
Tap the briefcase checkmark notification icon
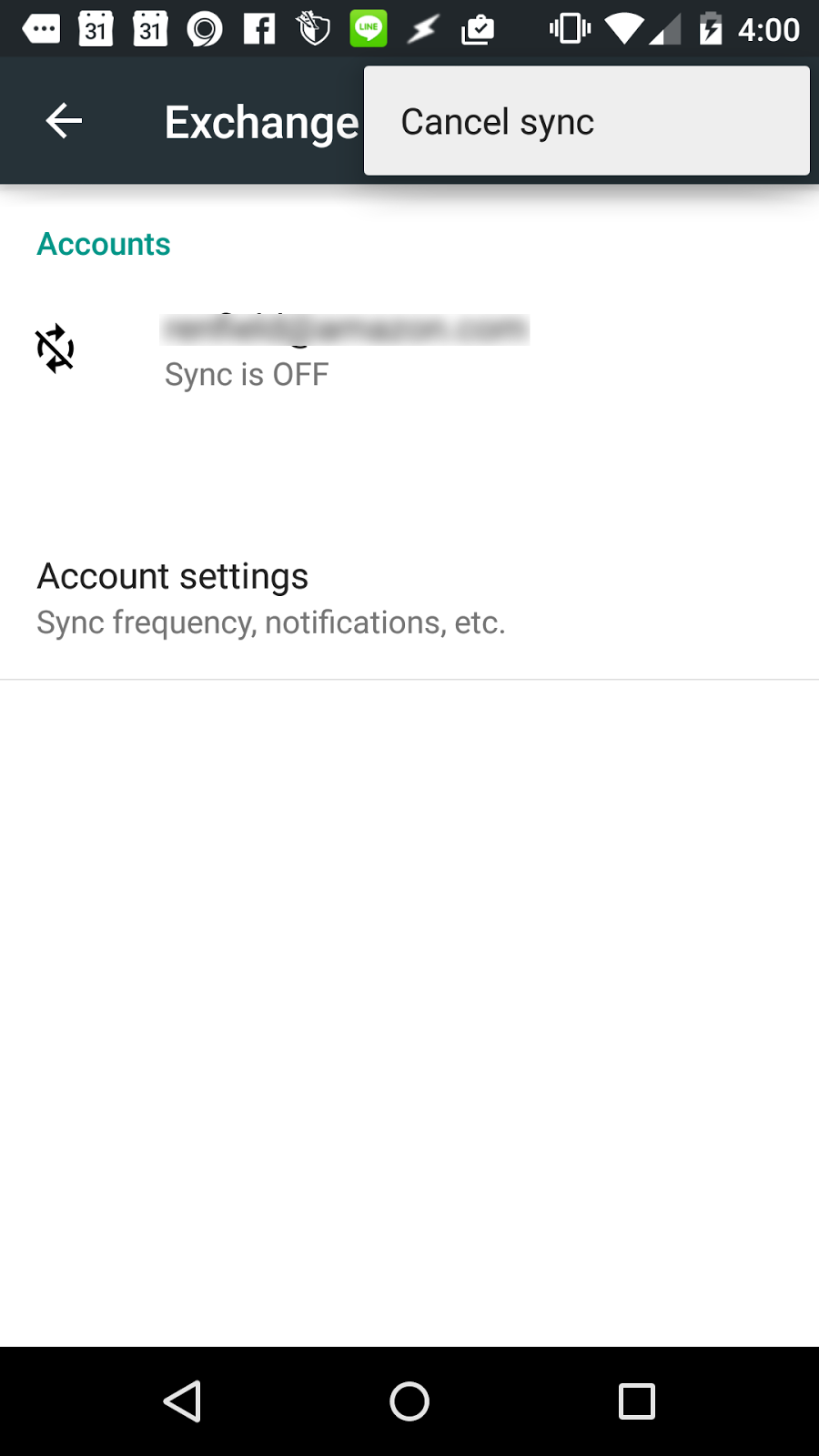(478, 30)
